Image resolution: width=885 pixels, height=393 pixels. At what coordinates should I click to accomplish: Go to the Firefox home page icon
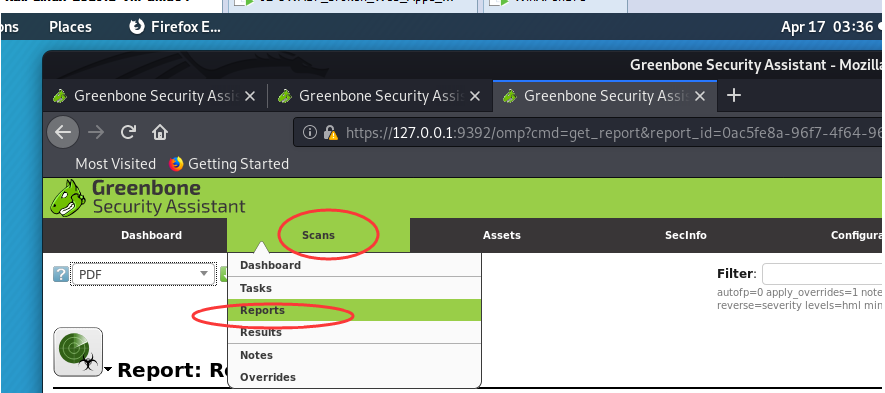(x=160, y=132)
